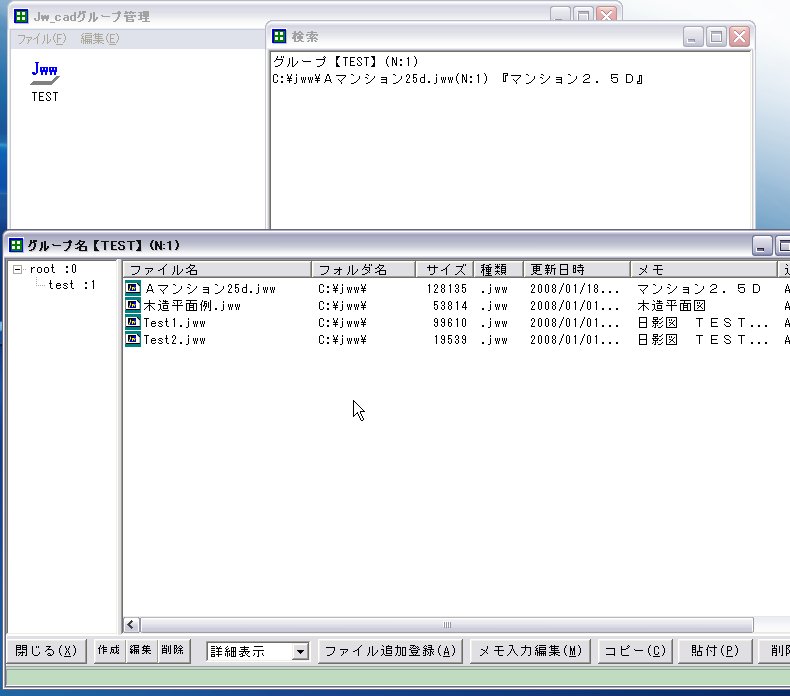Click the horizontal scrollbar thumb

click(x=447, y=625)
